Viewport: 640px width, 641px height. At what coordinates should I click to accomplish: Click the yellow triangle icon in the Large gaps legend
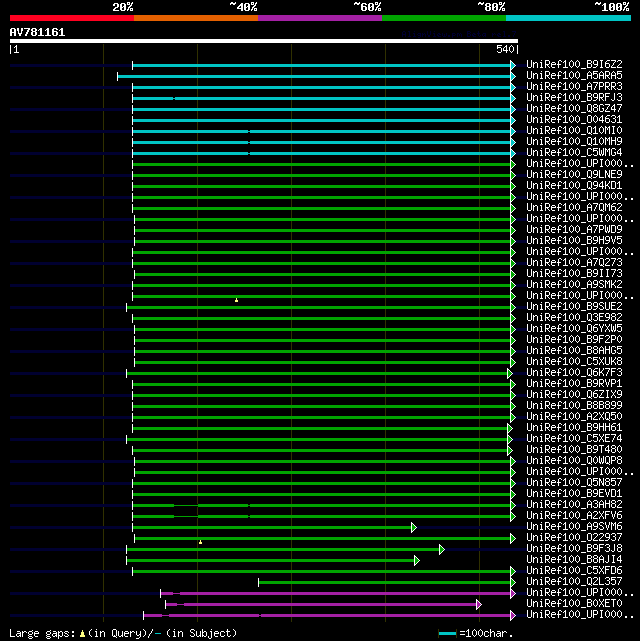82,634
